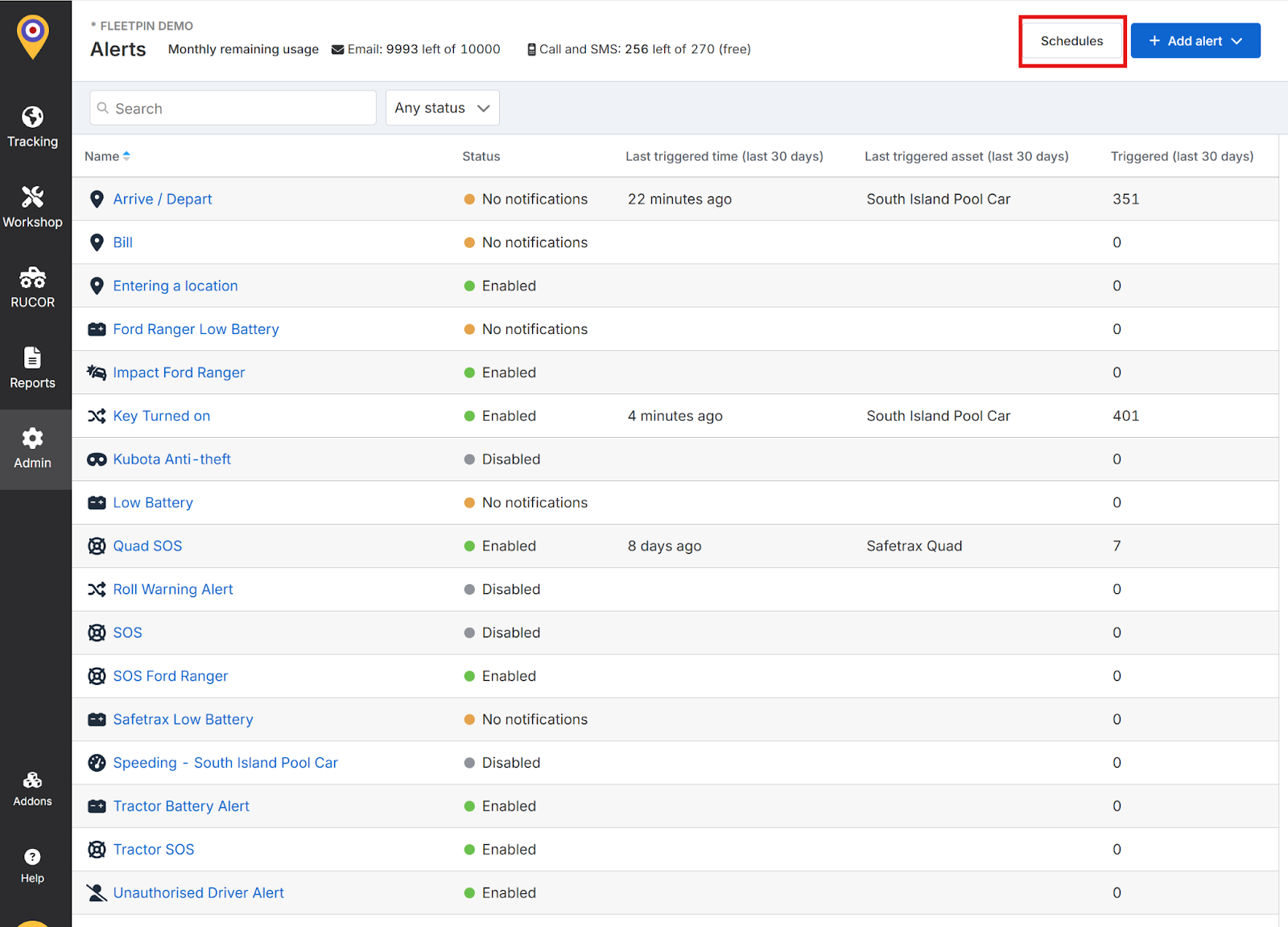The image size is (1288, 927).
Task: Click the Call and SMS phone icon
Action: point(531,49)
